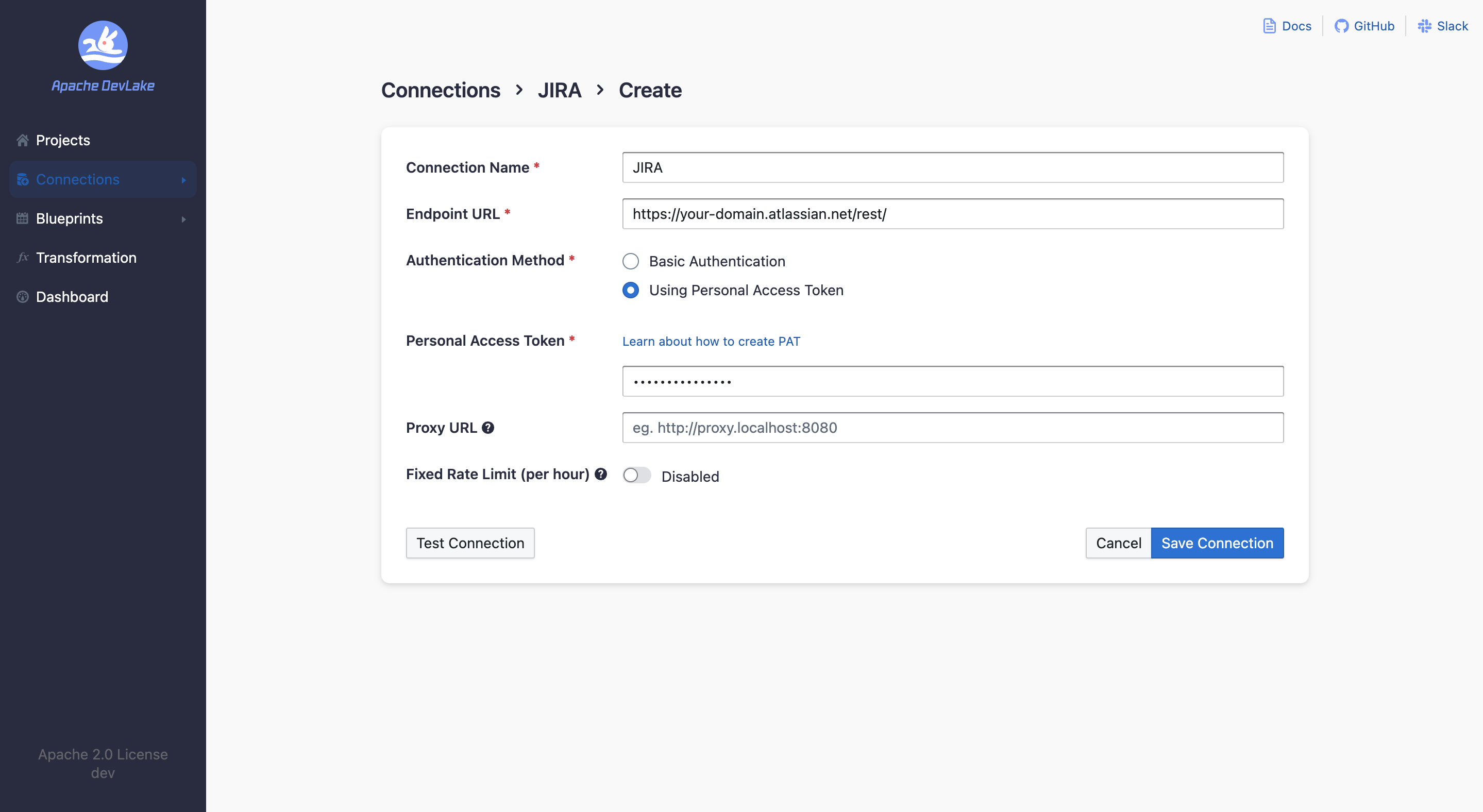Click the Dashboard gauge icon

(23, 297)
